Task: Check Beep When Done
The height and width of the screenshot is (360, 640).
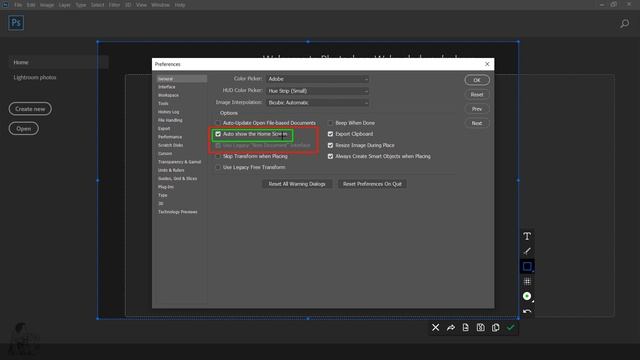Action: tap(330, 123)
